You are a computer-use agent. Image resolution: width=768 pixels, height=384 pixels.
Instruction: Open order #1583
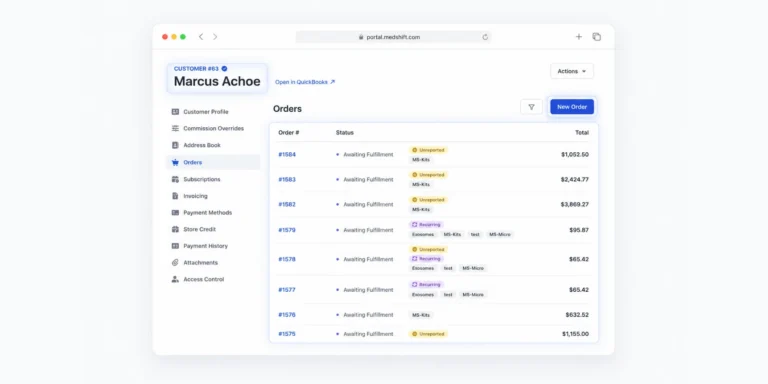click(287, 179)
